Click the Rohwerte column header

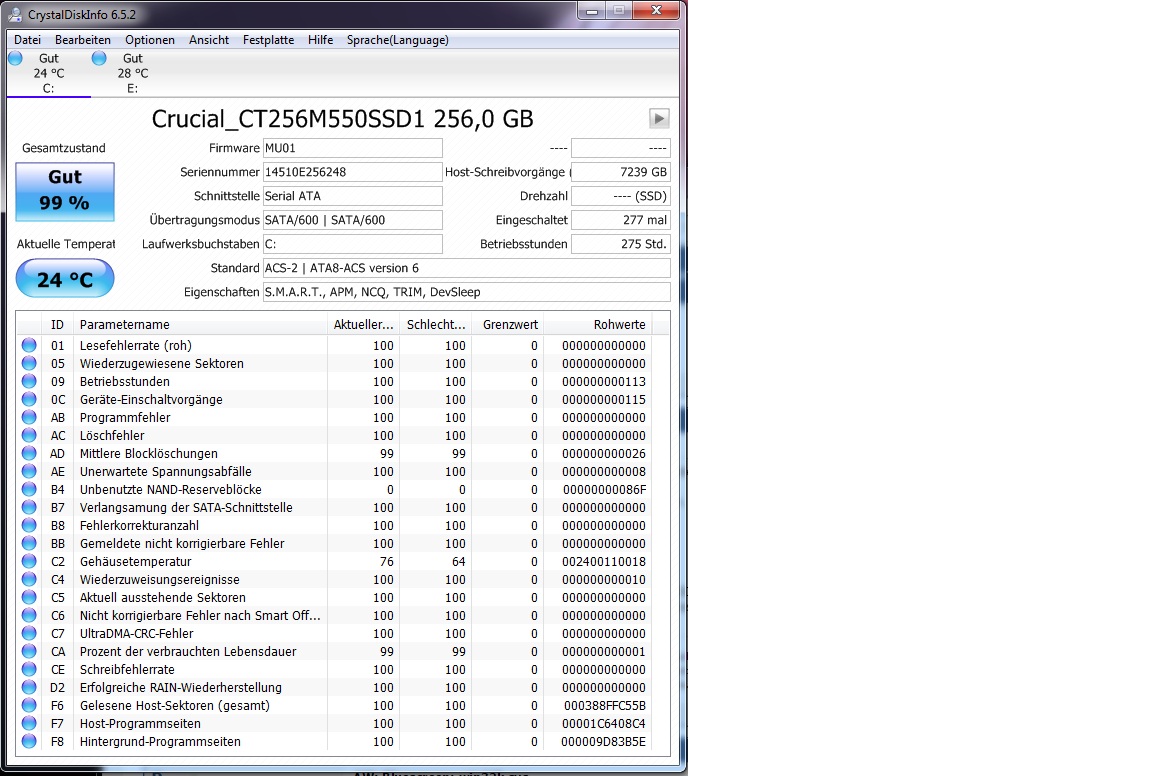pyautogui.click(x=597, y=324)
